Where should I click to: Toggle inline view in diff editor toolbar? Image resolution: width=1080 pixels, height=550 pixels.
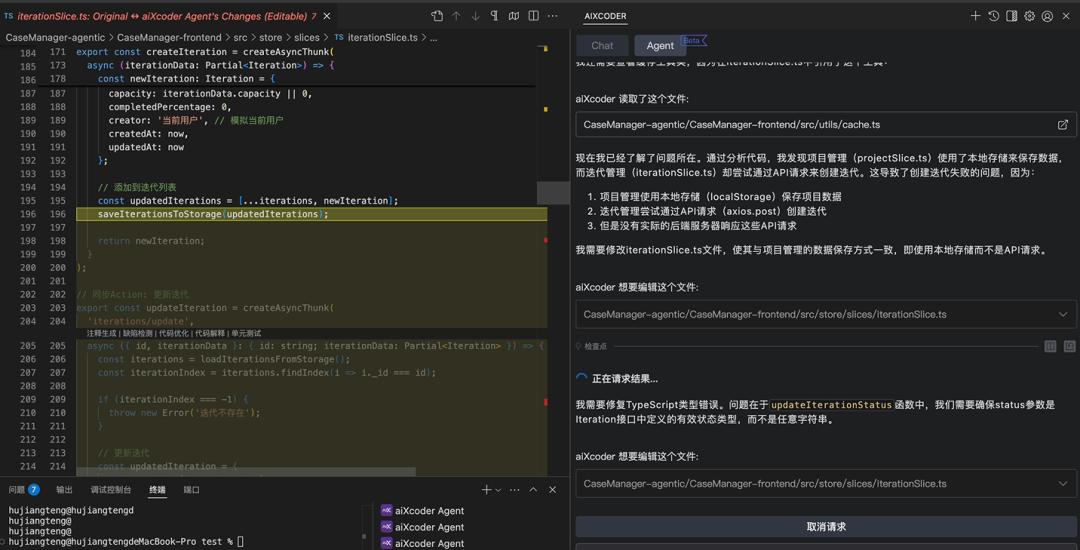[533, 16]
